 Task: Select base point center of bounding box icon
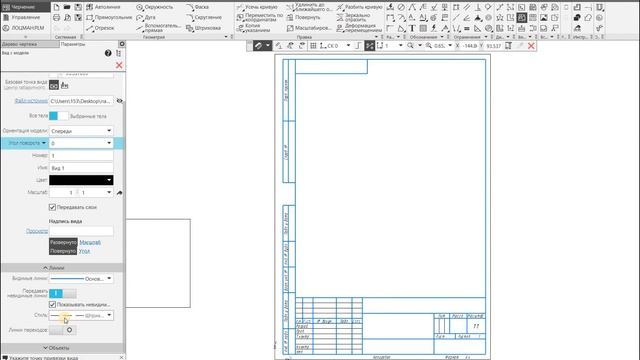point(54,85)
